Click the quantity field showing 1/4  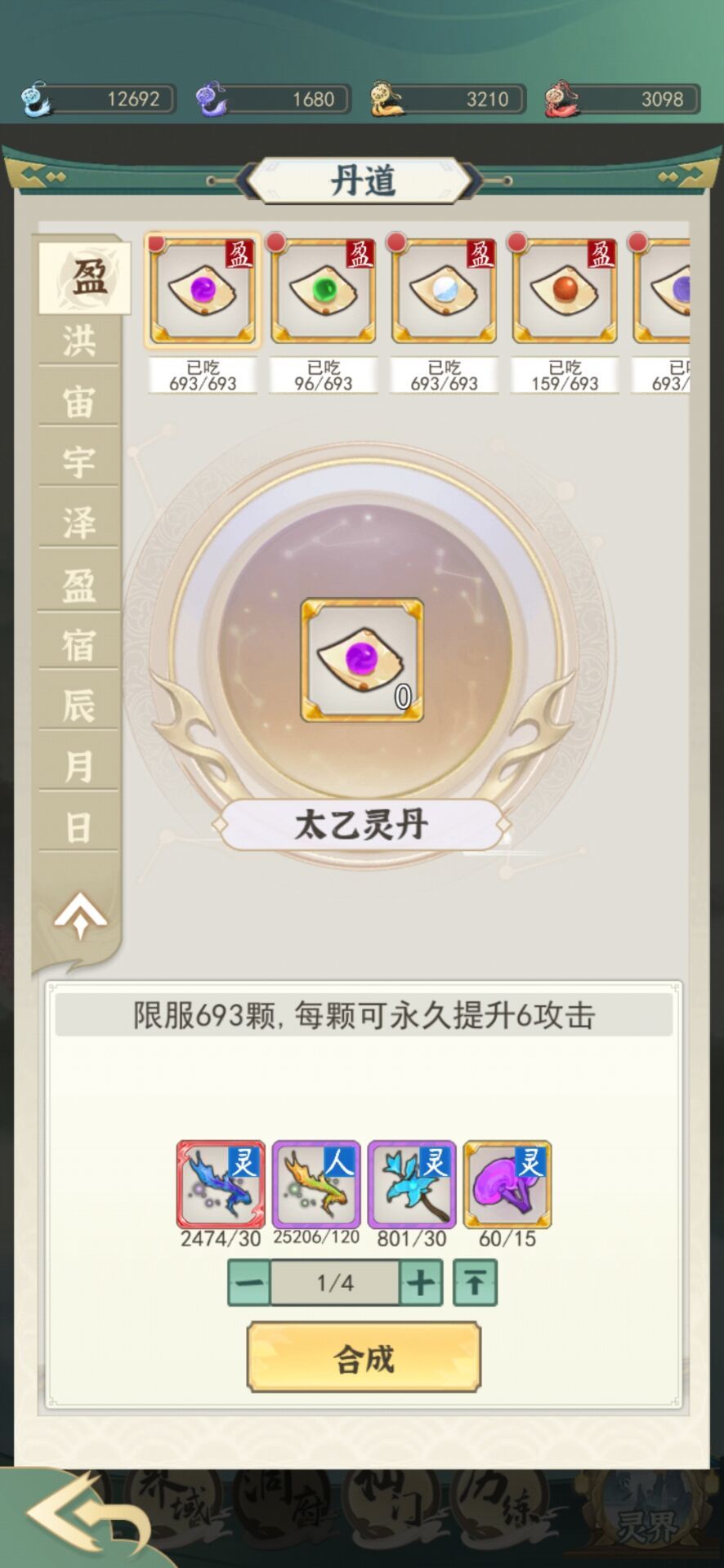tap(335, 1282)
